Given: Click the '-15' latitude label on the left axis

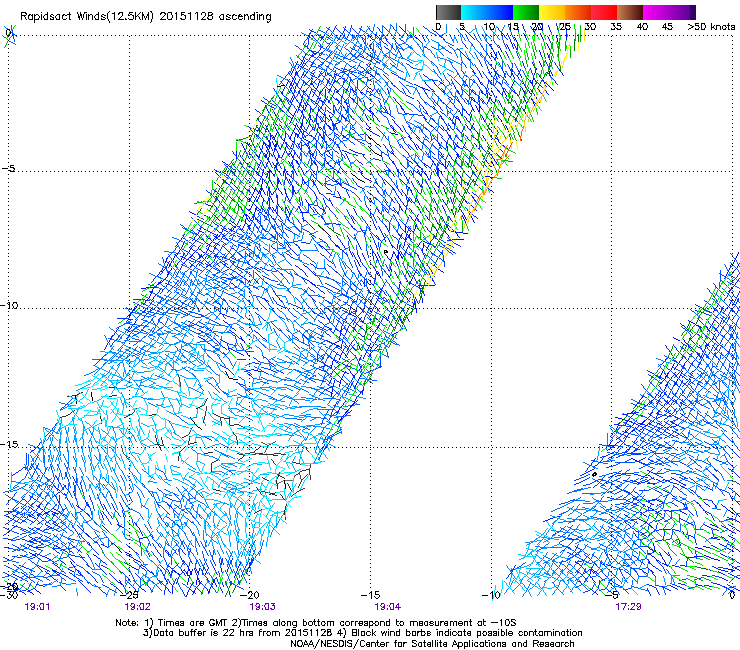Looking at the screenshot, I should click(x=9, y=444).
